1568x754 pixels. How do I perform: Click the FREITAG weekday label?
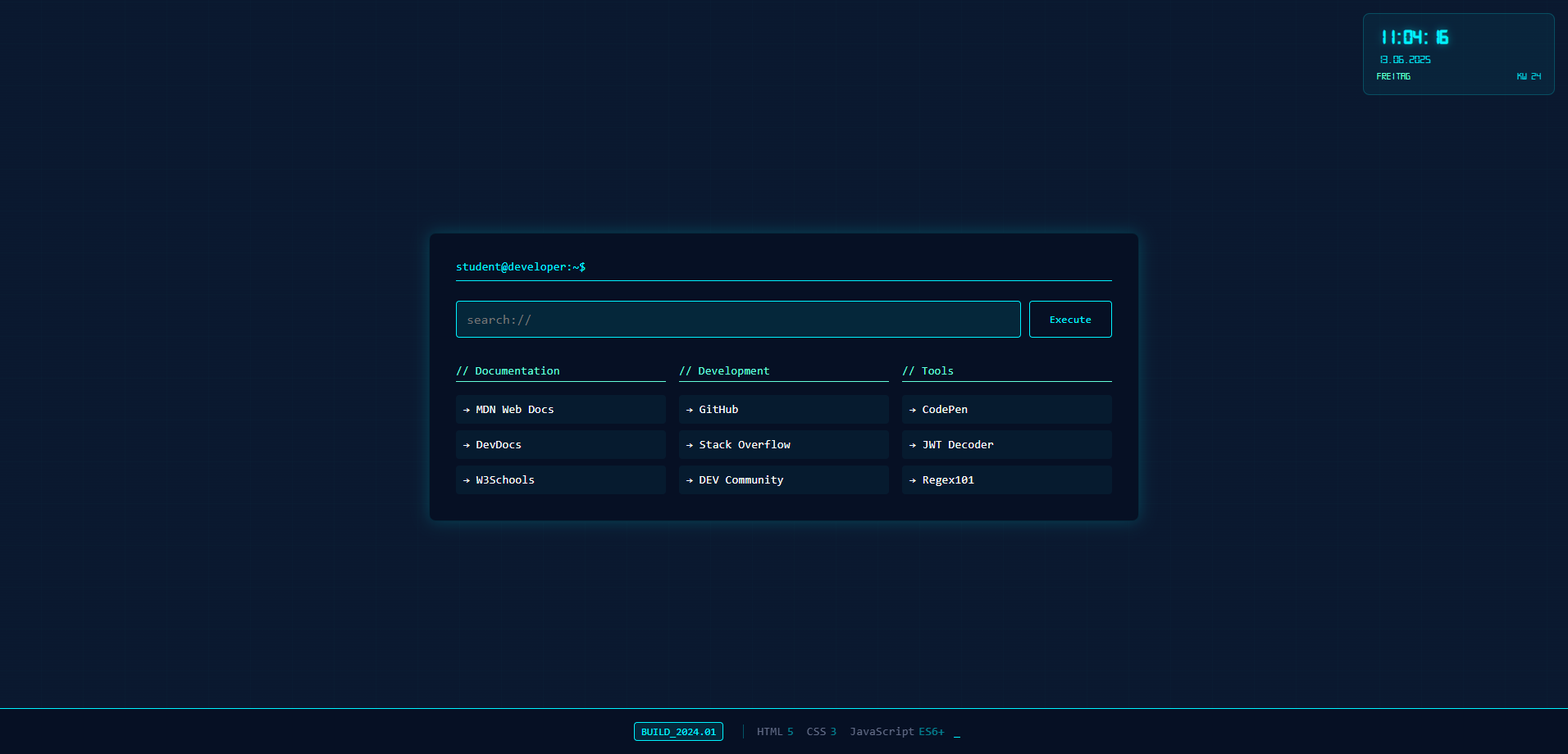[1393, 76]
